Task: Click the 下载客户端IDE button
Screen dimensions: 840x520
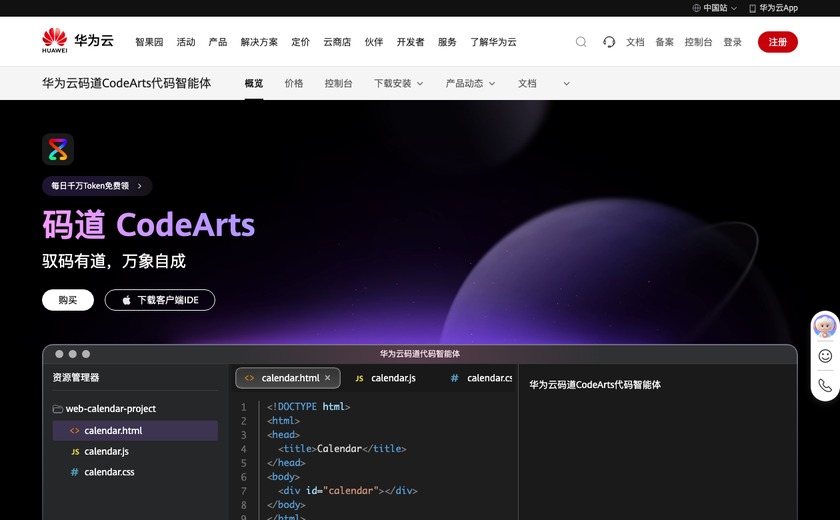Action: 160,300
